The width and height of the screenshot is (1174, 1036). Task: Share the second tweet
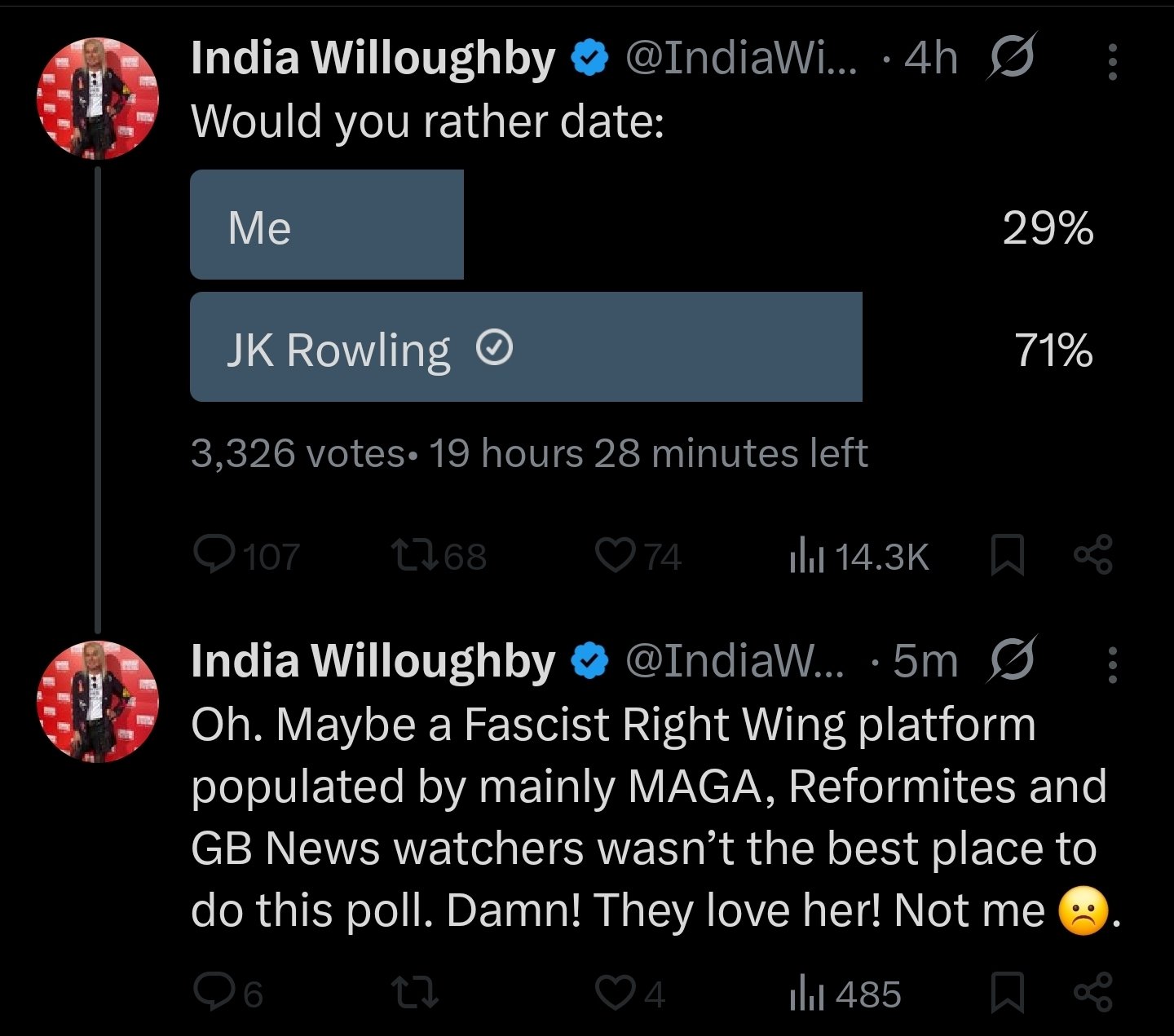pyautogui.click(x=1093, y=994)
